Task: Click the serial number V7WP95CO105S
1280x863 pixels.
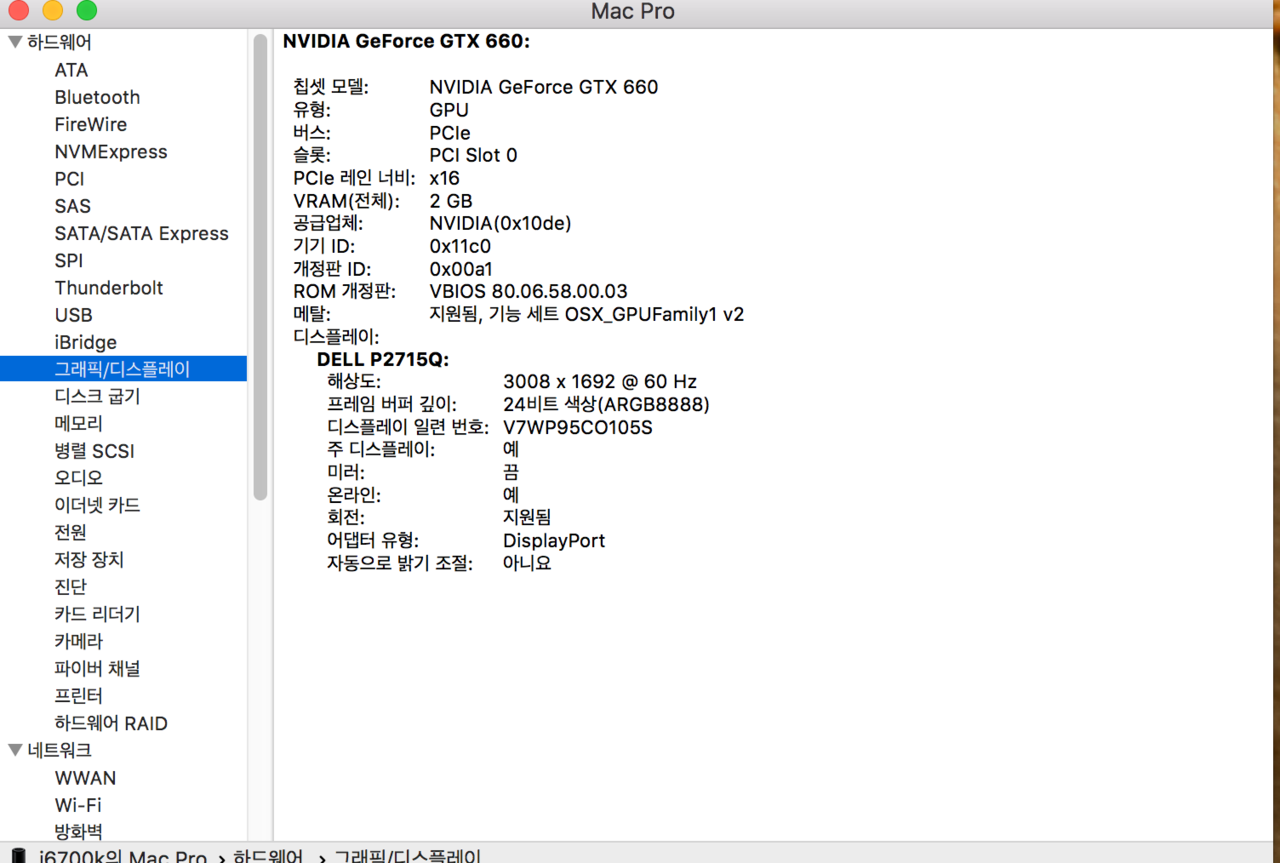Action: 578,427
